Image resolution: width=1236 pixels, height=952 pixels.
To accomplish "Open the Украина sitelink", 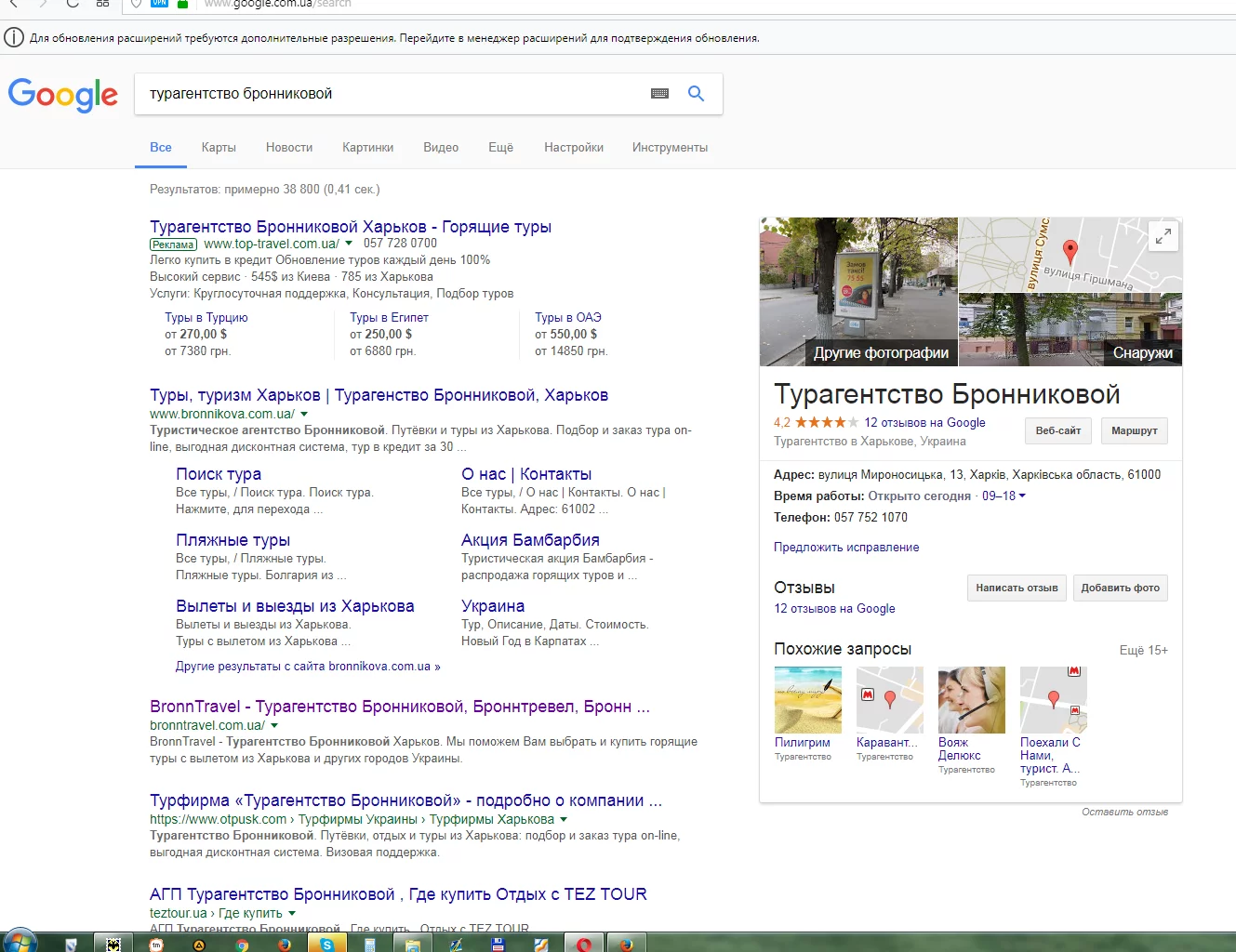I will 493,606.
